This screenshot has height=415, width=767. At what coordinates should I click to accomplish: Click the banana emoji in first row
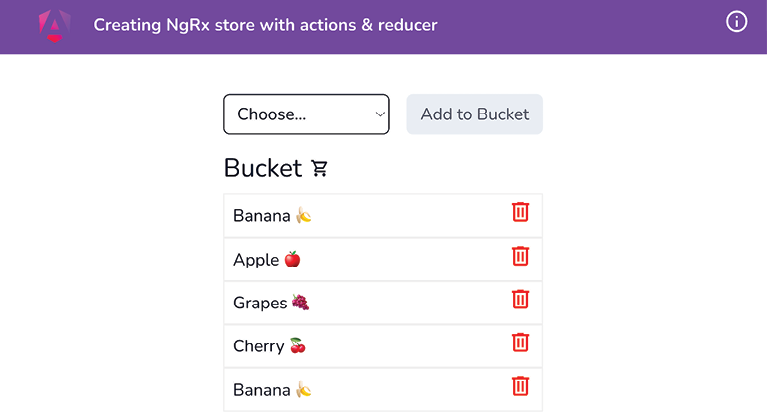point(304,215)
